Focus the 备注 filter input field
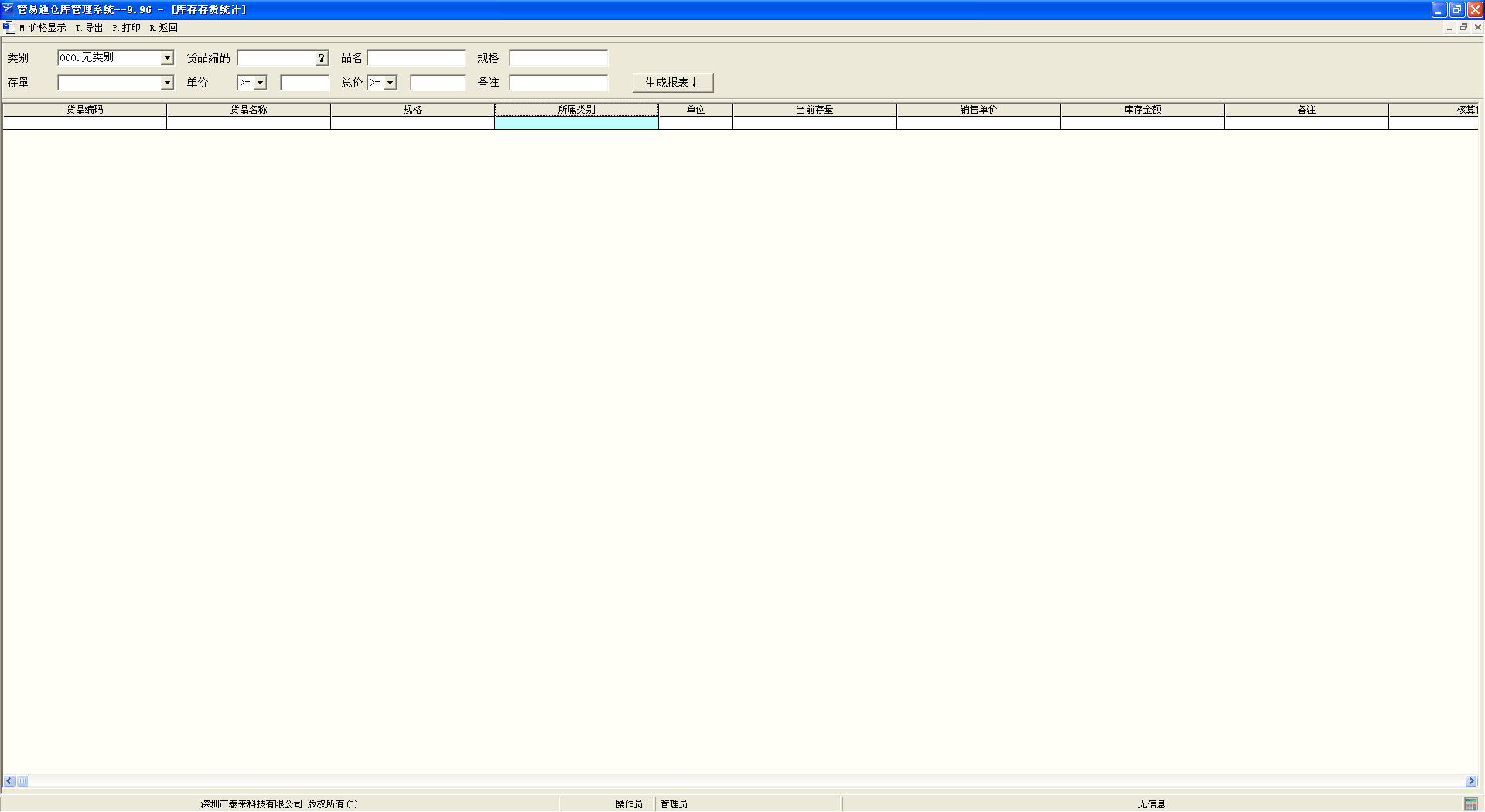1485x812 pixels. point(559,83)
